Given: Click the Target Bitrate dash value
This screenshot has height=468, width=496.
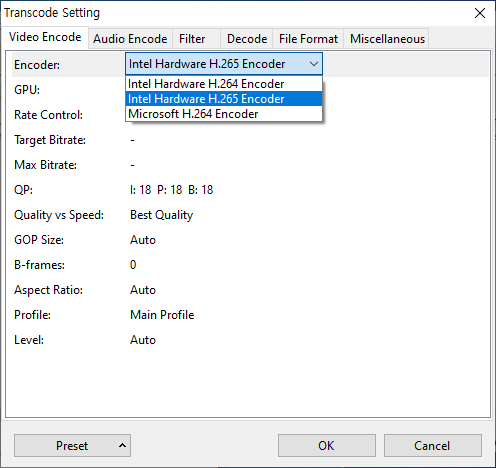Looking at the screenshot, I should coord(132,140).
